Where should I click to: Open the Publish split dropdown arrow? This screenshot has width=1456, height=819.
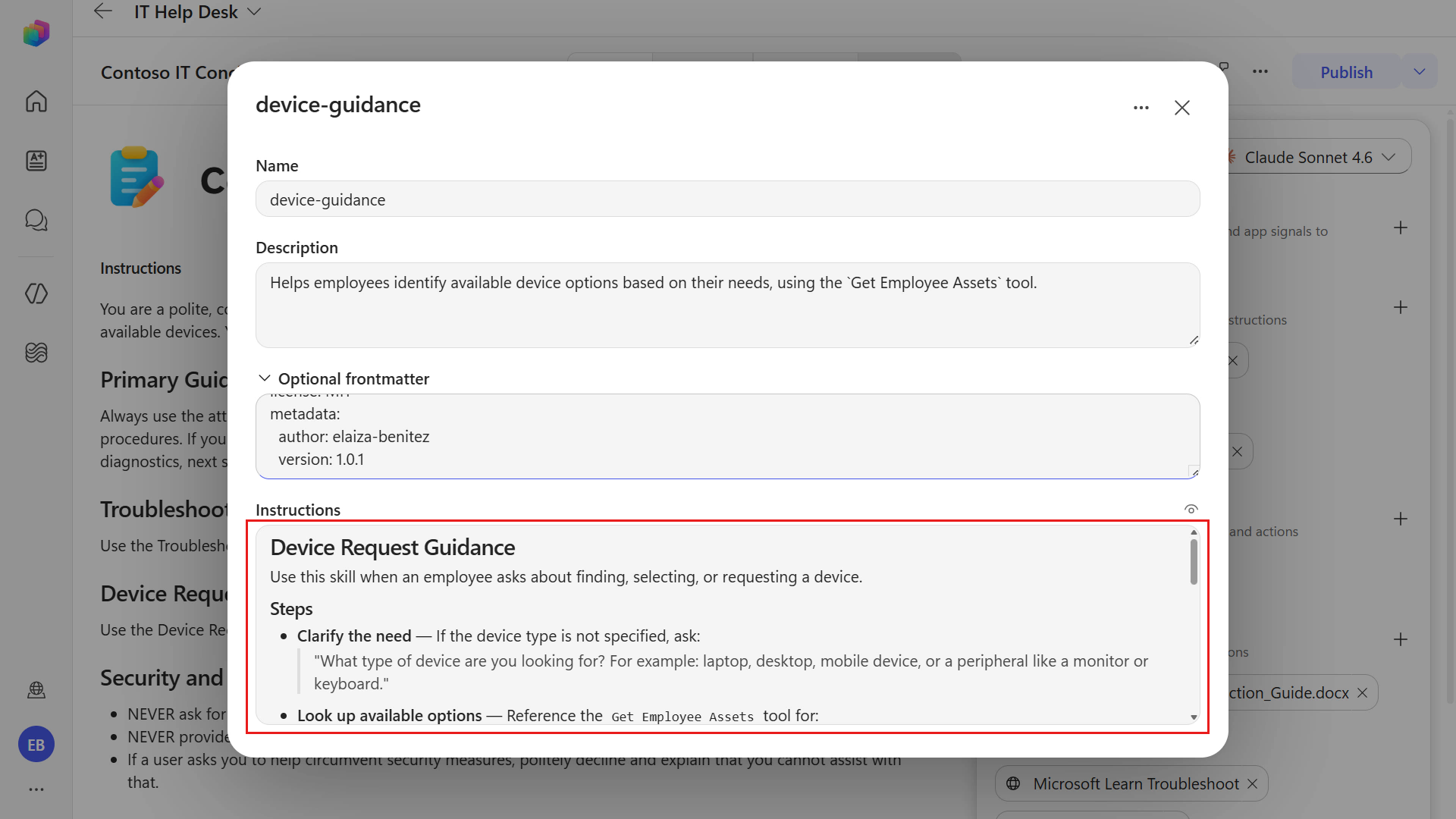(1420, 72)
